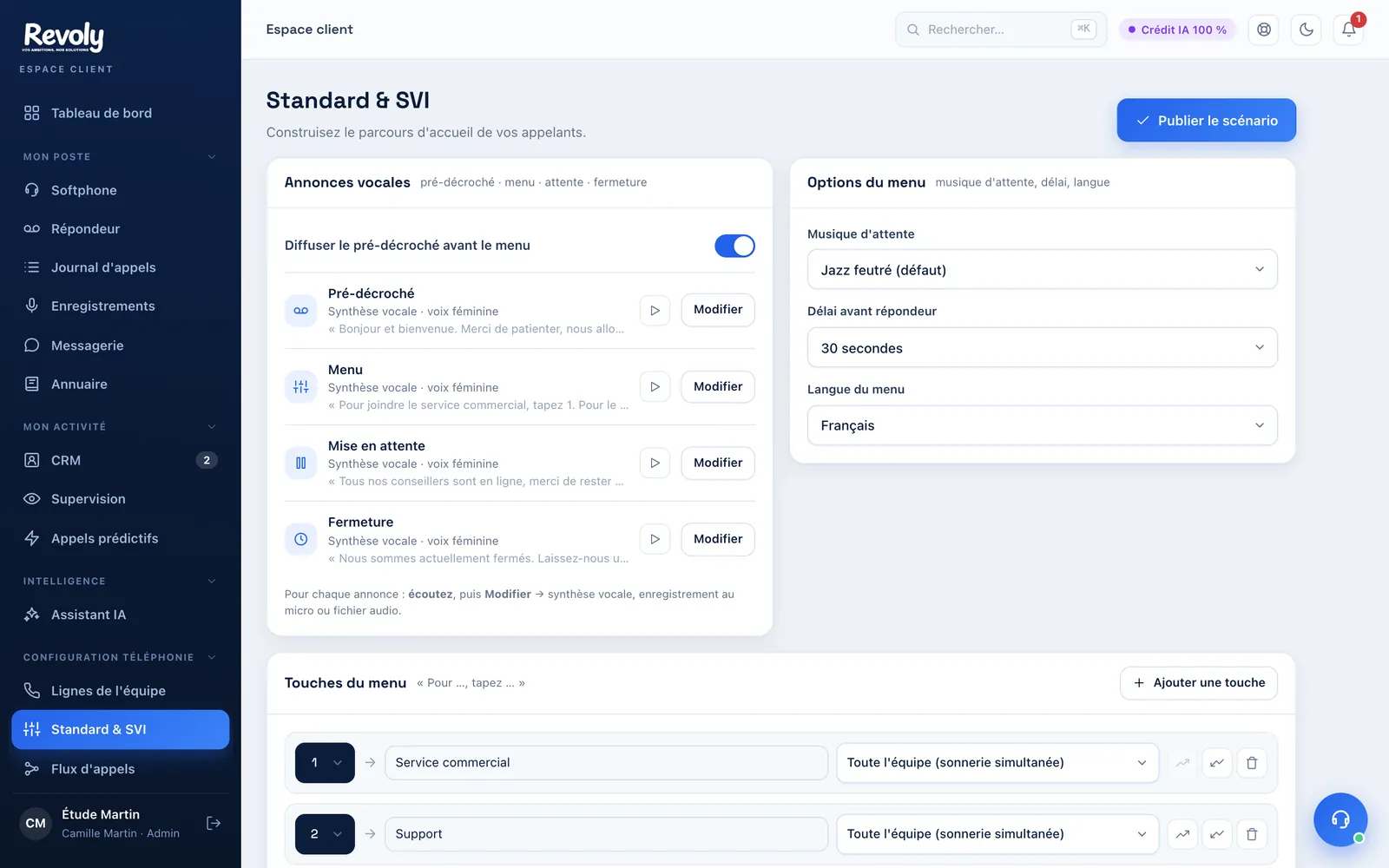The width and height of the screenshot is (1389, 868).
Task: Play the Pré-décroché announcement
Action: pos(655,310)
